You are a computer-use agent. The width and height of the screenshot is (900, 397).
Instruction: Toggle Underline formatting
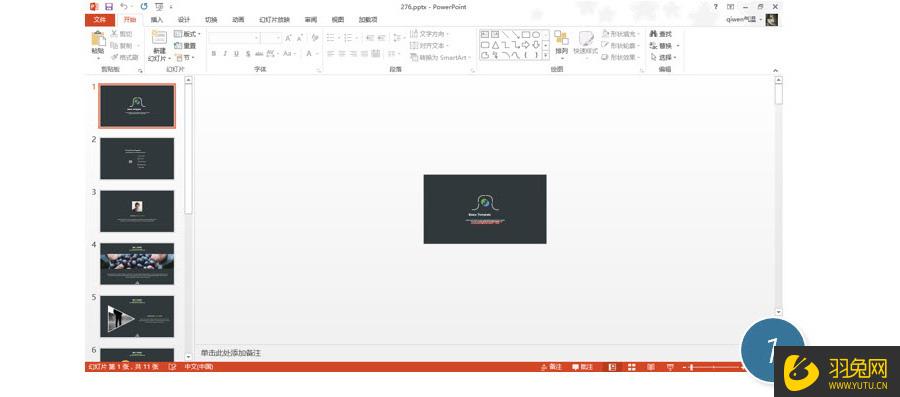tap(236, 54)
